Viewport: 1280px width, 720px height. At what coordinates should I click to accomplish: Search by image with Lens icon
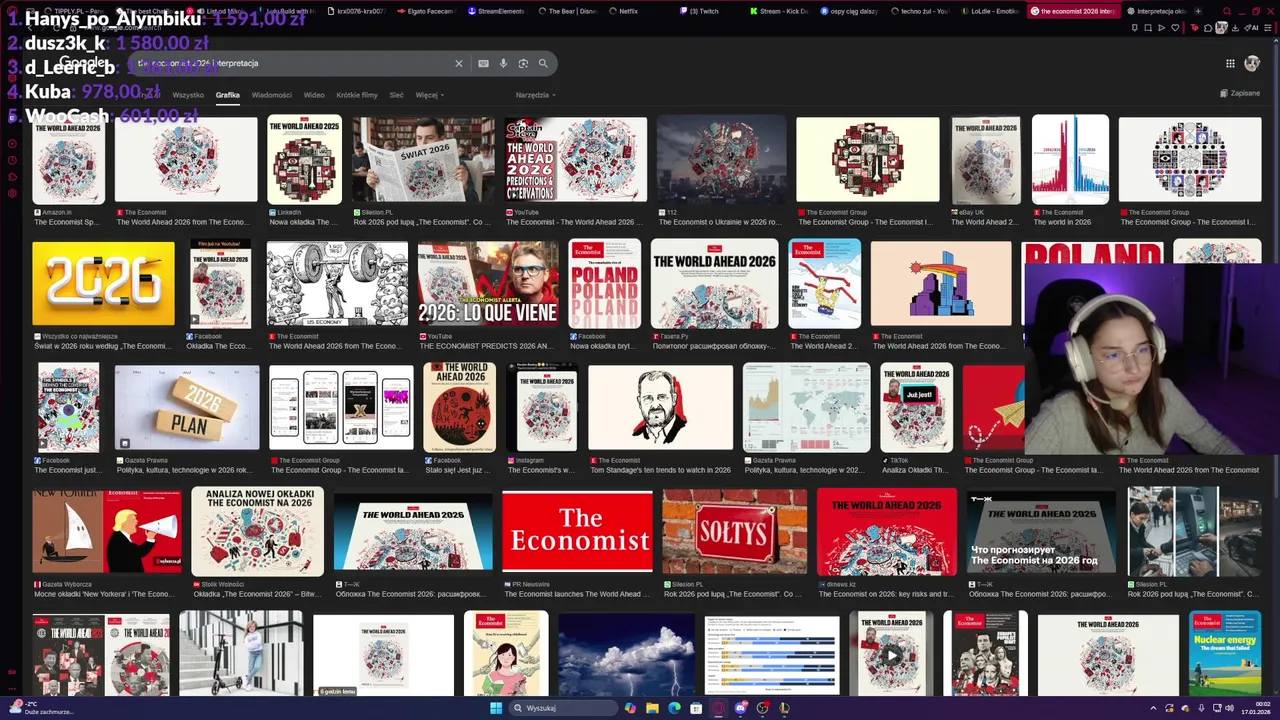click(523, 63)
